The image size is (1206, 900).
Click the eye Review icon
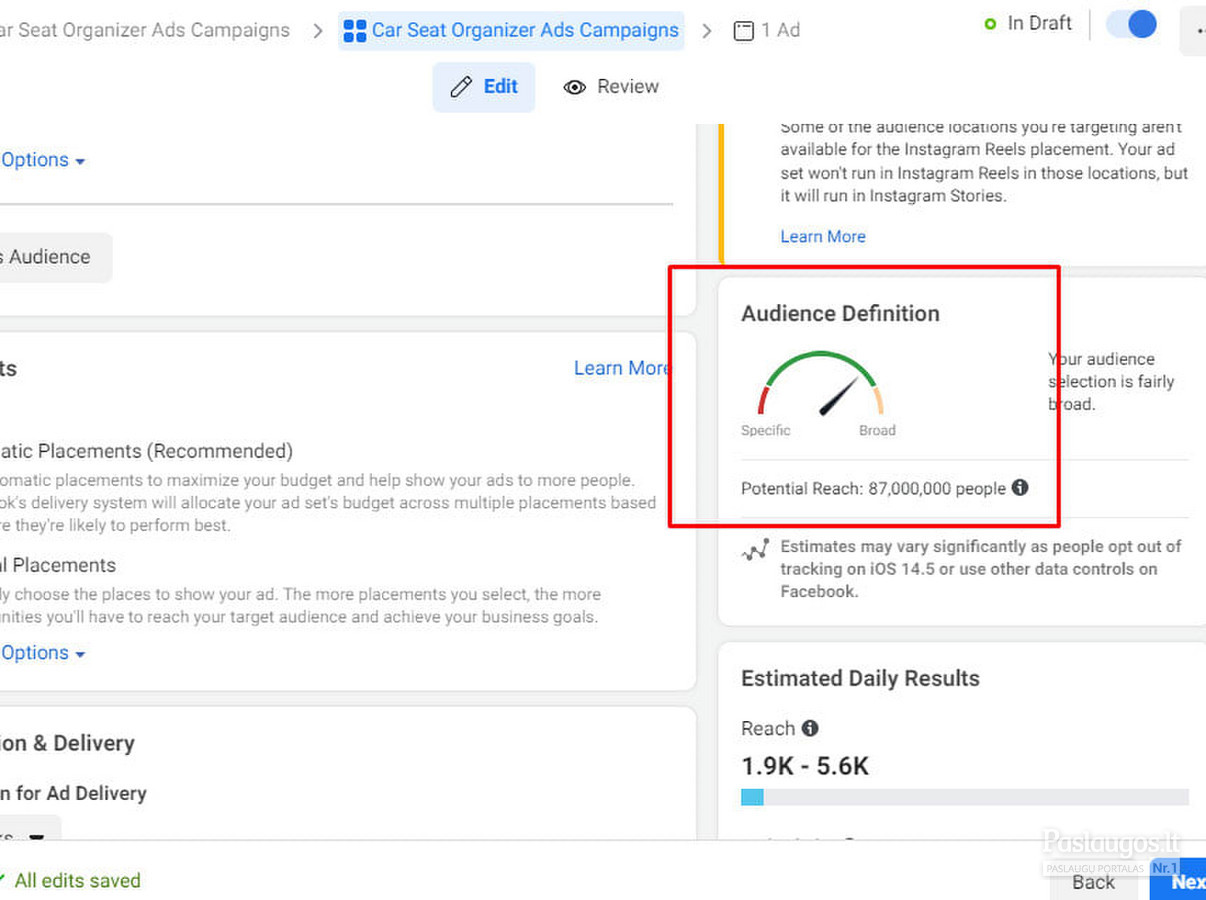[x=574, y=87]
